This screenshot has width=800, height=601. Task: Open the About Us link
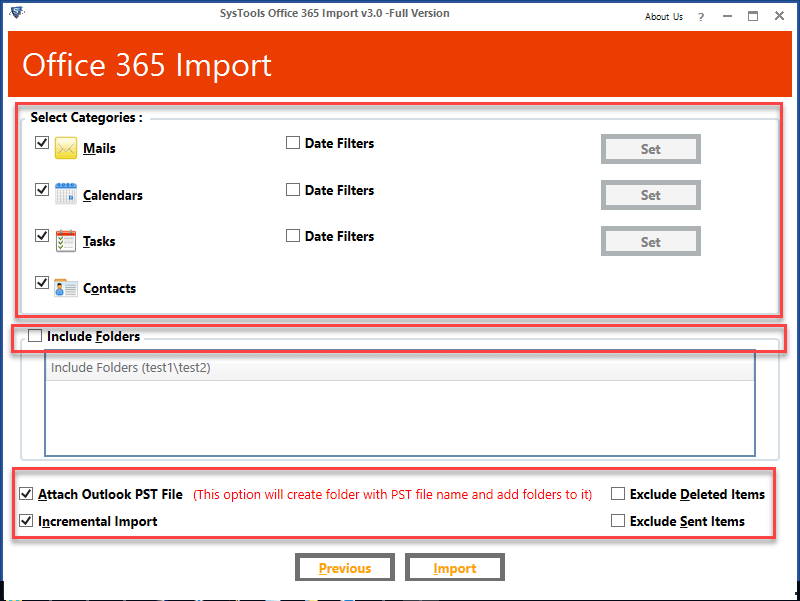663,17
